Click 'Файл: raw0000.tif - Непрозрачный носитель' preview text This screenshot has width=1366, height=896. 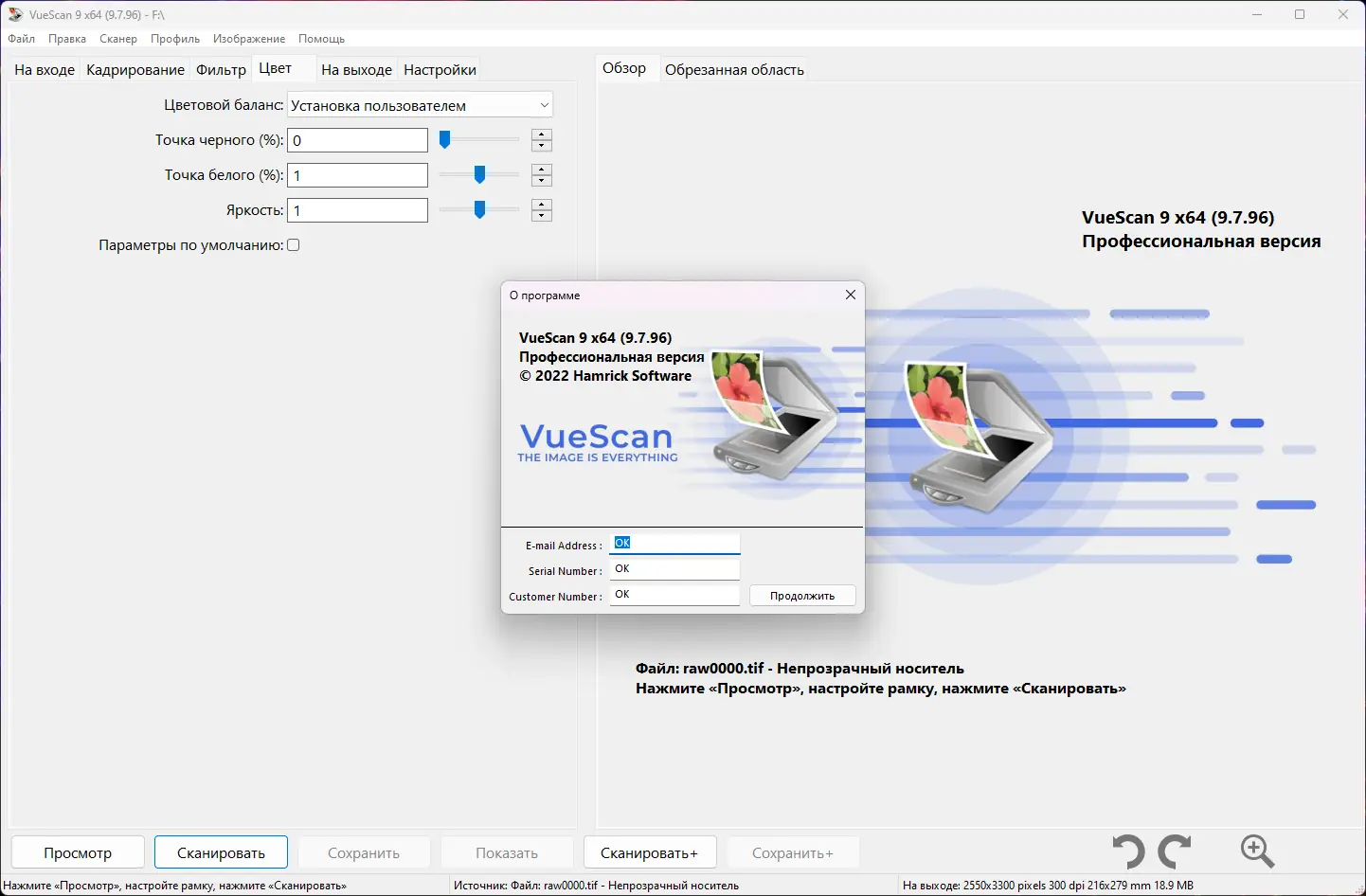[800, 669]
